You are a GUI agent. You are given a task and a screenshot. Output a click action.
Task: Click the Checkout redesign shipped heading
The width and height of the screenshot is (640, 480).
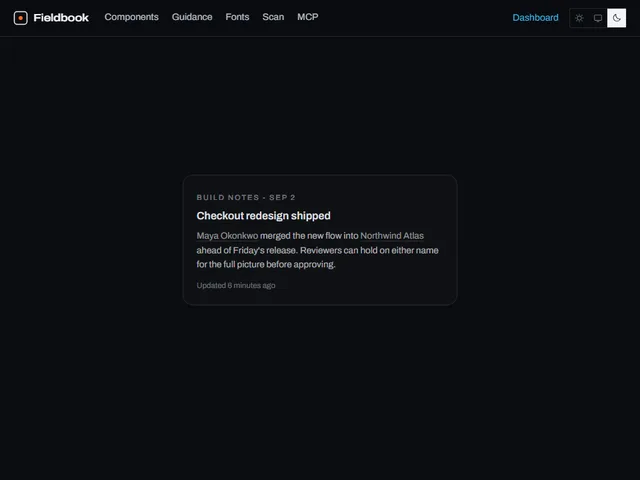263,216
